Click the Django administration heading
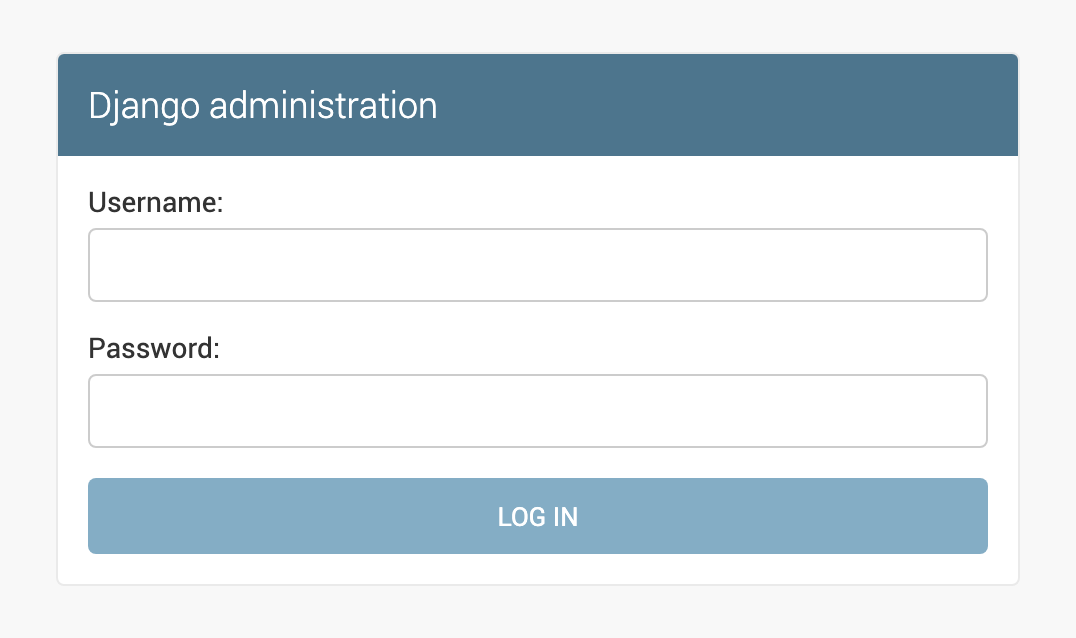 click(263, 106)
